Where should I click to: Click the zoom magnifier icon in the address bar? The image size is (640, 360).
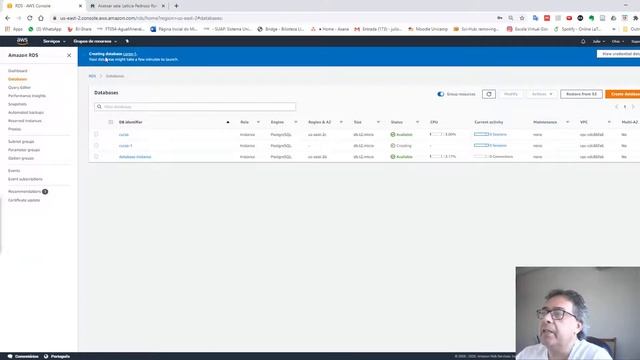(x=511, y=18)
